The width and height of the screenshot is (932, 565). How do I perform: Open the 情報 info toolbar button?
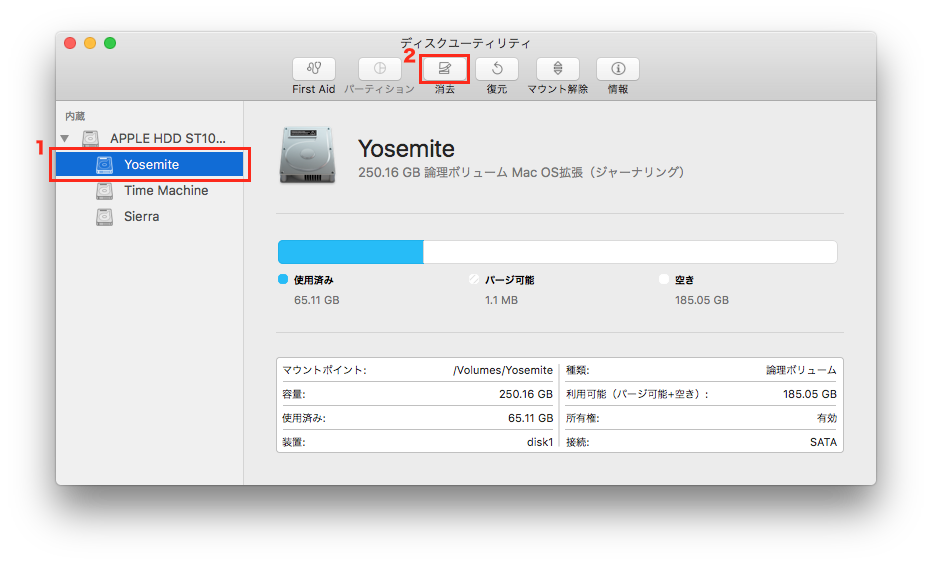point(618,69)
